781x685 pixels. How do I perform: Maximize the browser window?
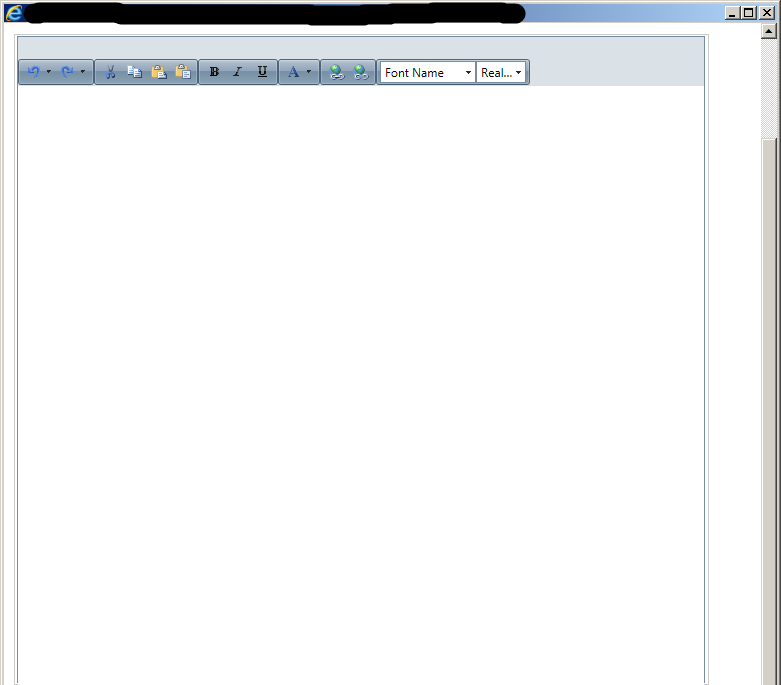click(749, 13)
